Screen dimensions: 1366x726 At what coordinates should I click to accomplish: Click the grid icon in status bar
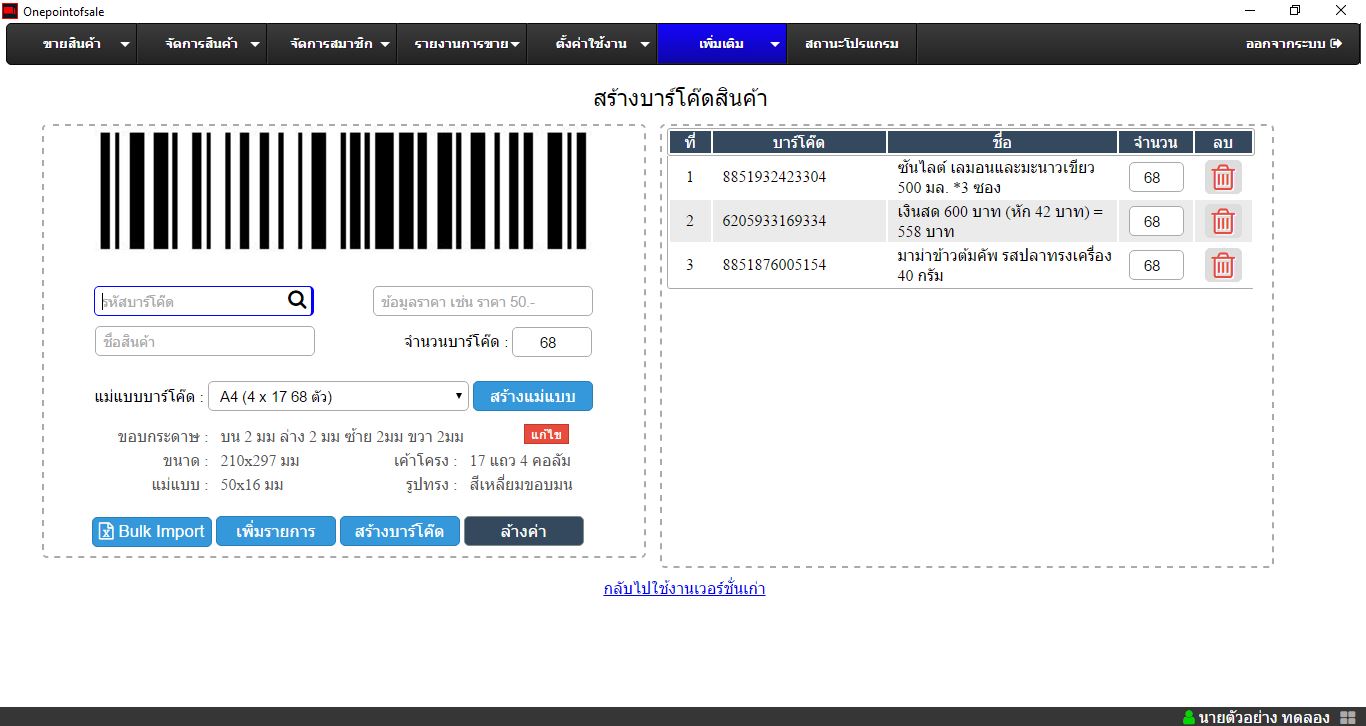coord(1347,717)
